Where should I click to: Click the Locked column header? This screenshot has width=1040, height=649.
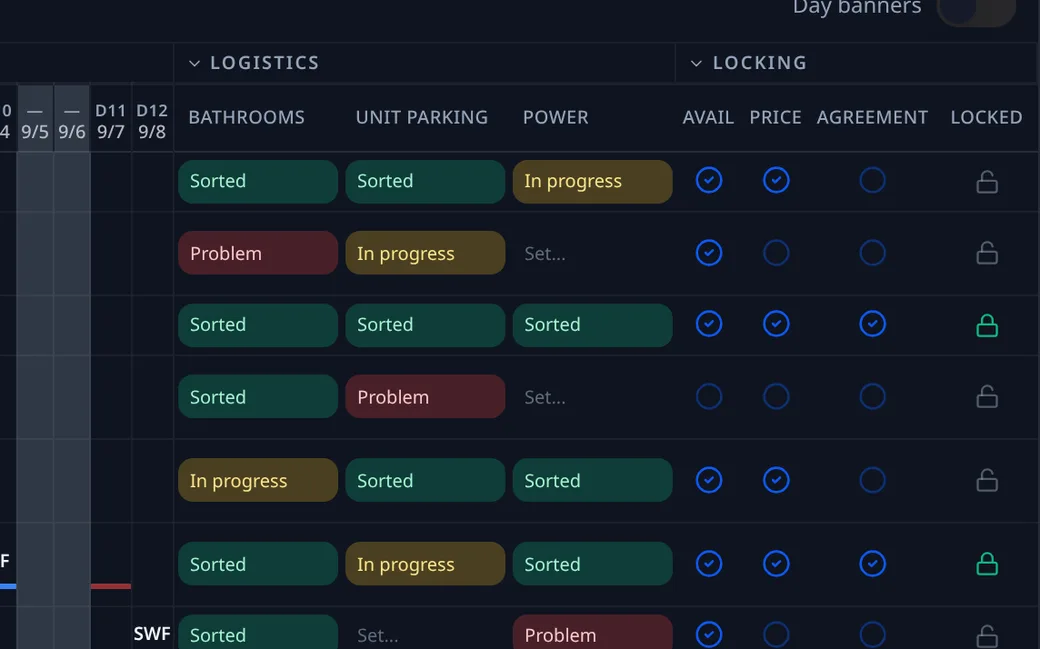click(986, 117)
